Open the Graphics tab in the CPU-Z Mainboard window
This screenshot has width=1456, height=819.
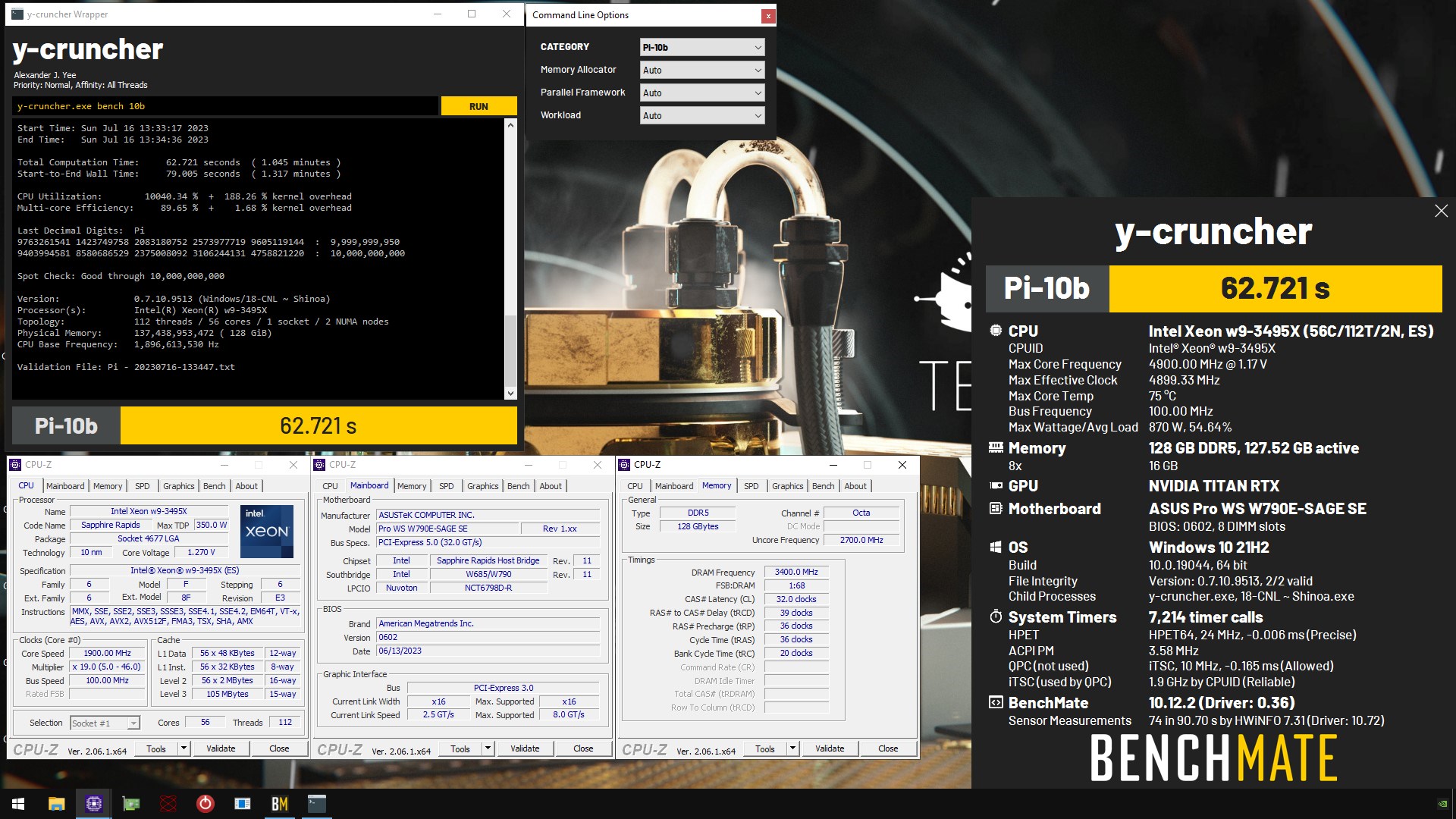[x=483, y=486]
